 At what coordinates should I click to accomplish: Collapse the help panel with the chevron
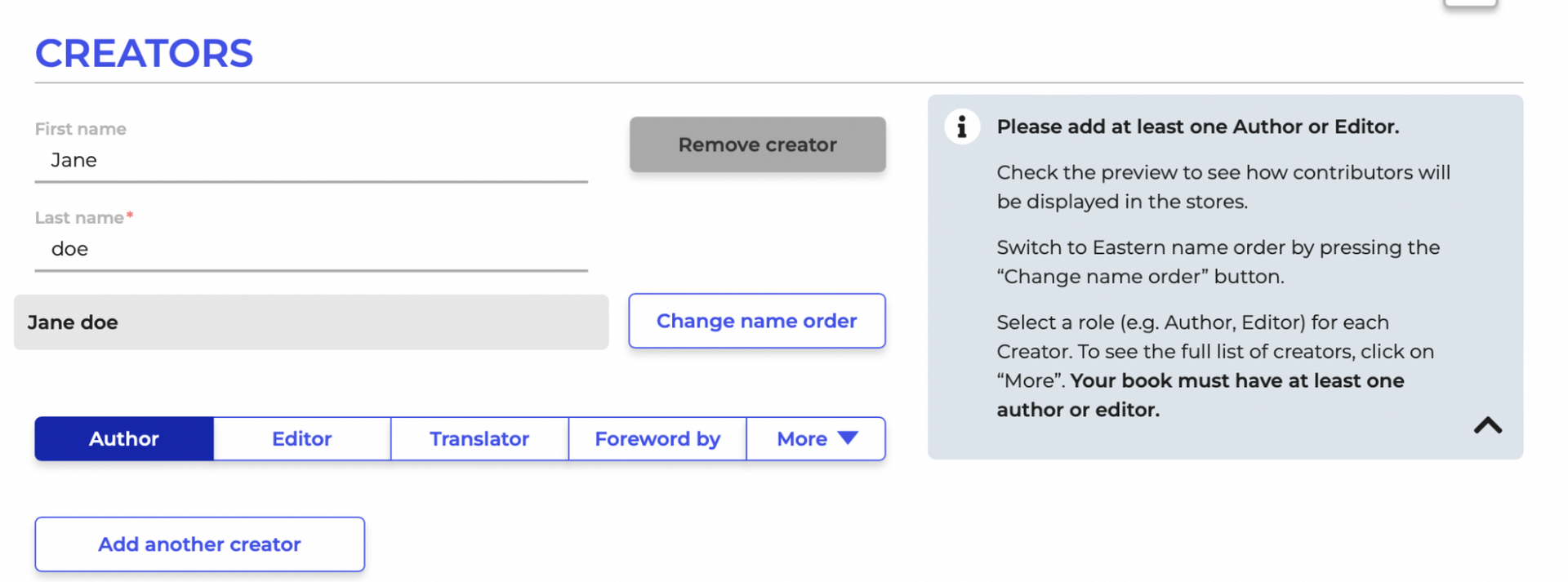(x=1488, y=426)
